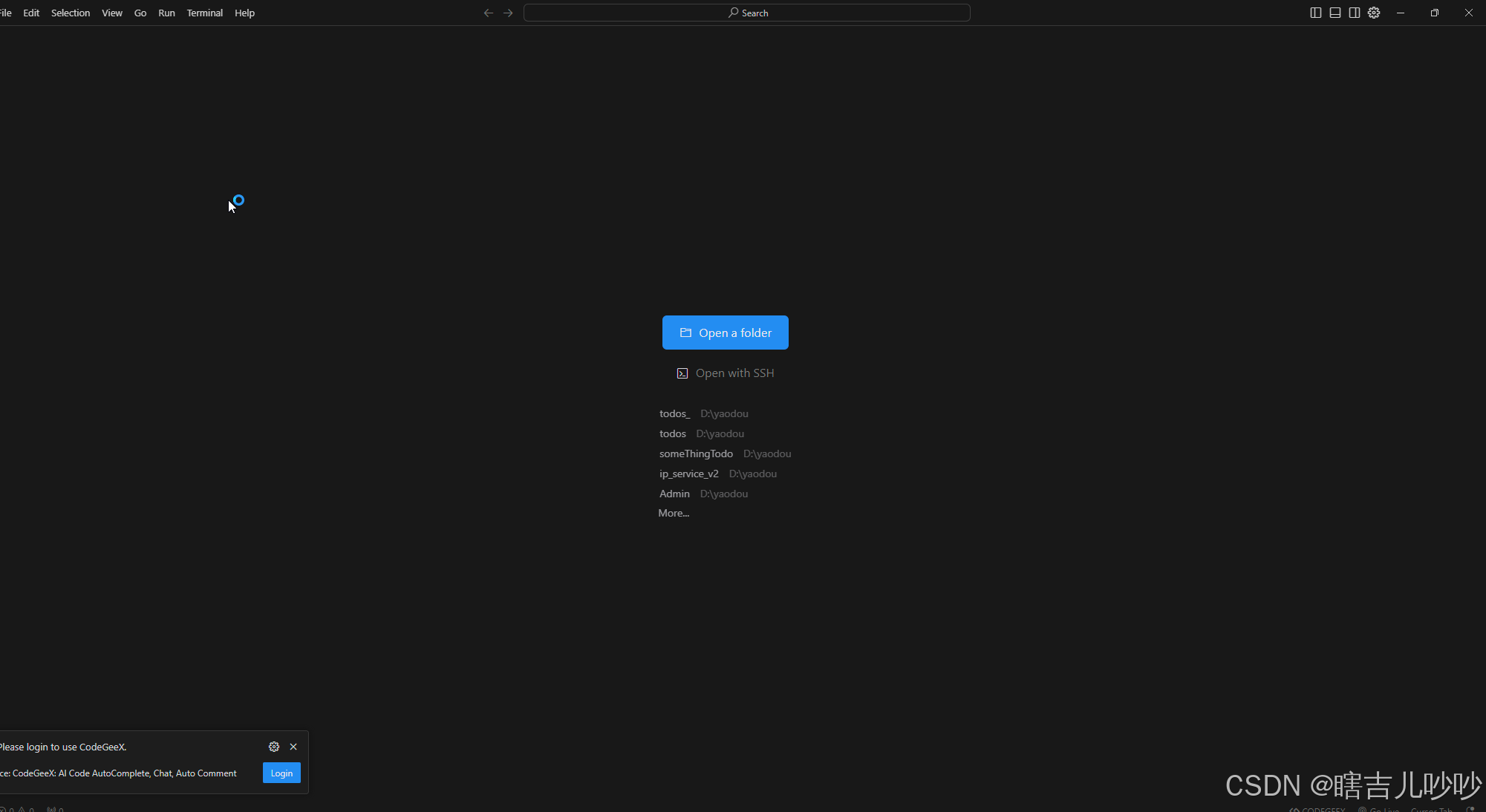
Task: Open the Terminal menu
Action: pyautogui.click(x=204, y=13)
